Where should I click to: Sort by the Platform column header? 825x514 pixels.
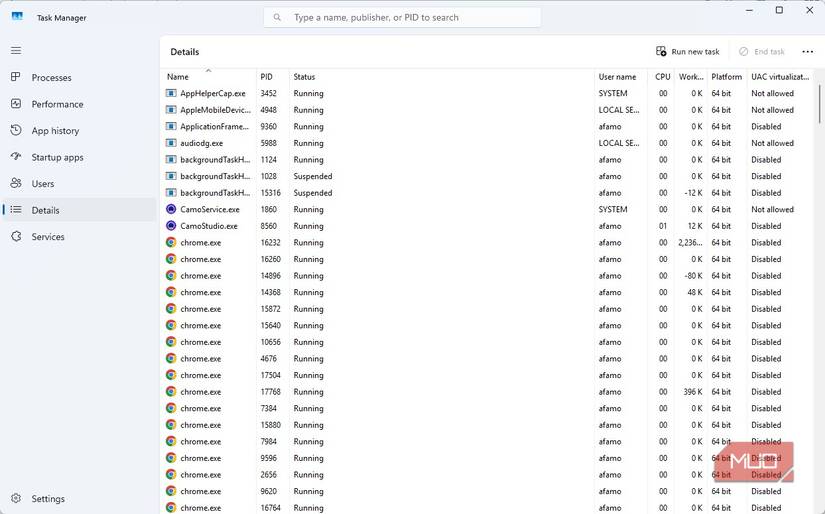pyautogui.click(x=727, y=77)
